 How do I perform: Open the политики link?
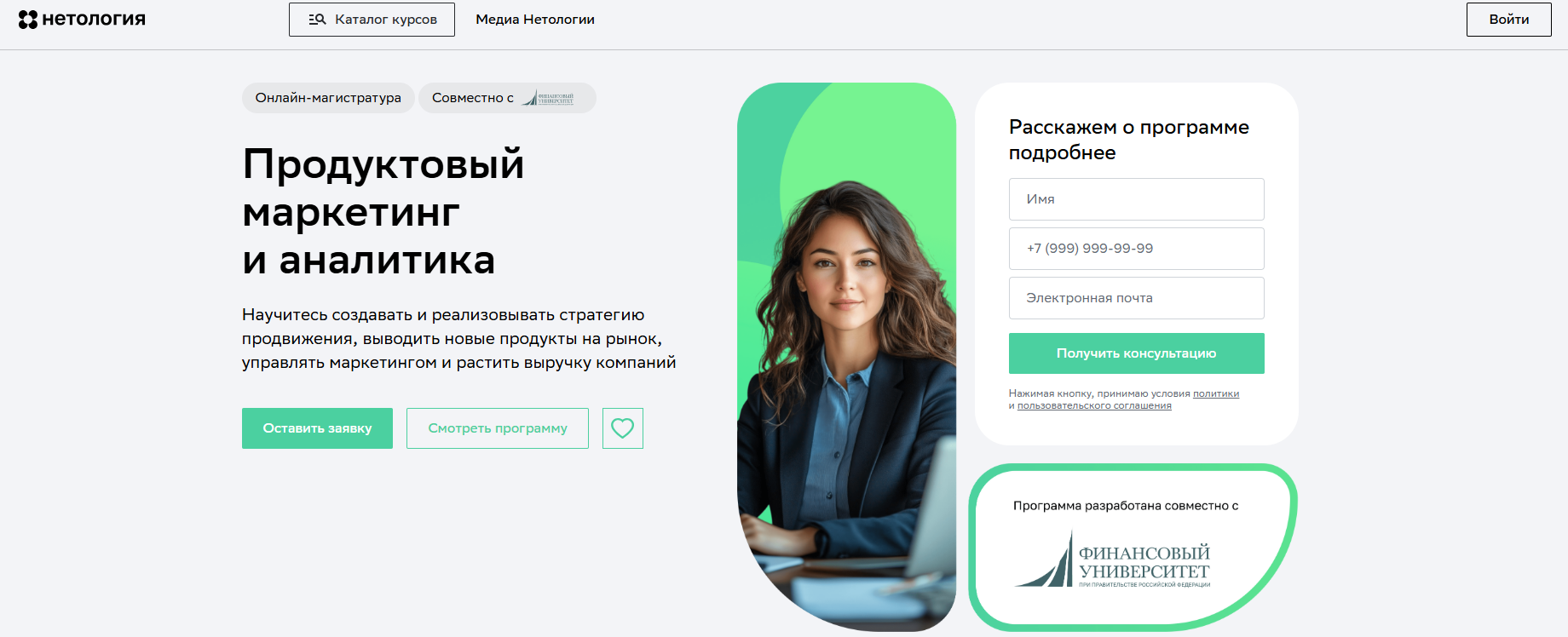(x=1216, y=393)
